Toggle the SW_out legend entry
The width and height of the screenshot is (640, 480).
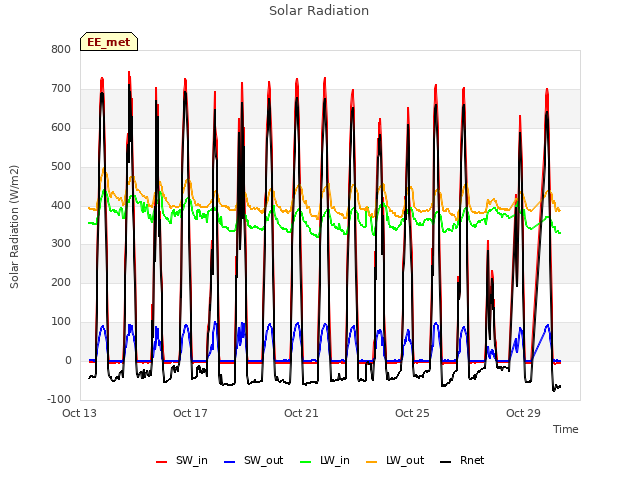[x=254, y=460]
